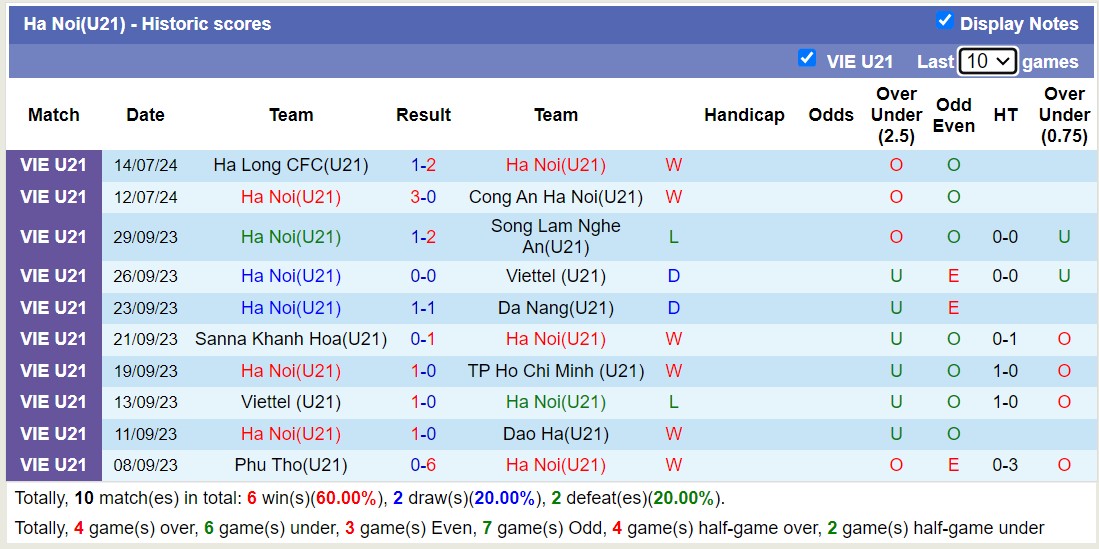Open TP Ho Chi Minh (U21) team link

click(555, 371)
